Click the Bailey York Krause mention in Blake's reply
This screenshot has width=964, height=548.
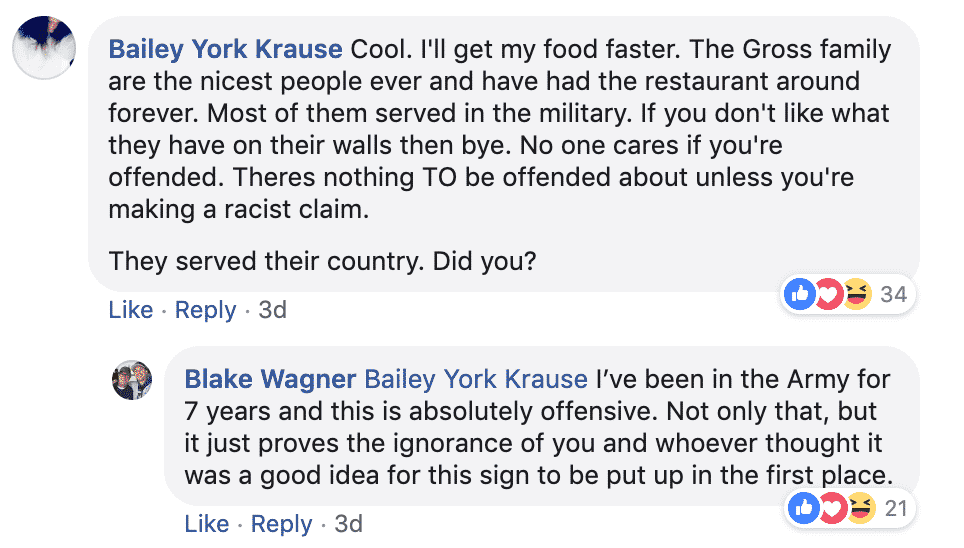(x=475, y=379)
